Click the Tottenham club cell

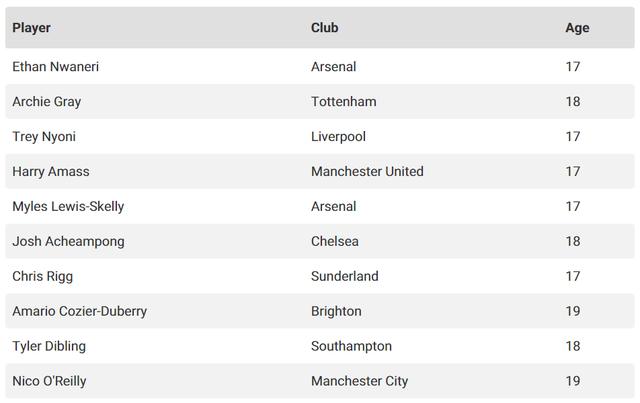click(x=344, y=101)
